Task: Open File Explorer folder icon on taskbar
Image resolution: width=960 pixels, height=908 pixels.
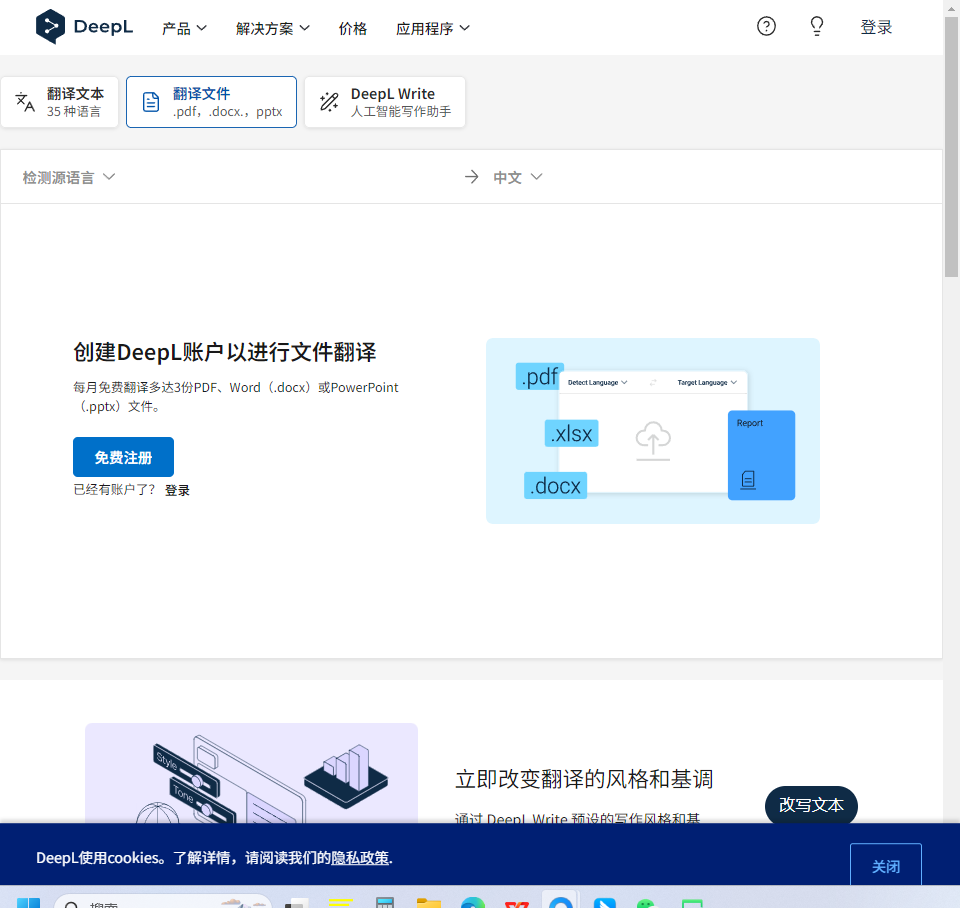Action: coord(429,902)
